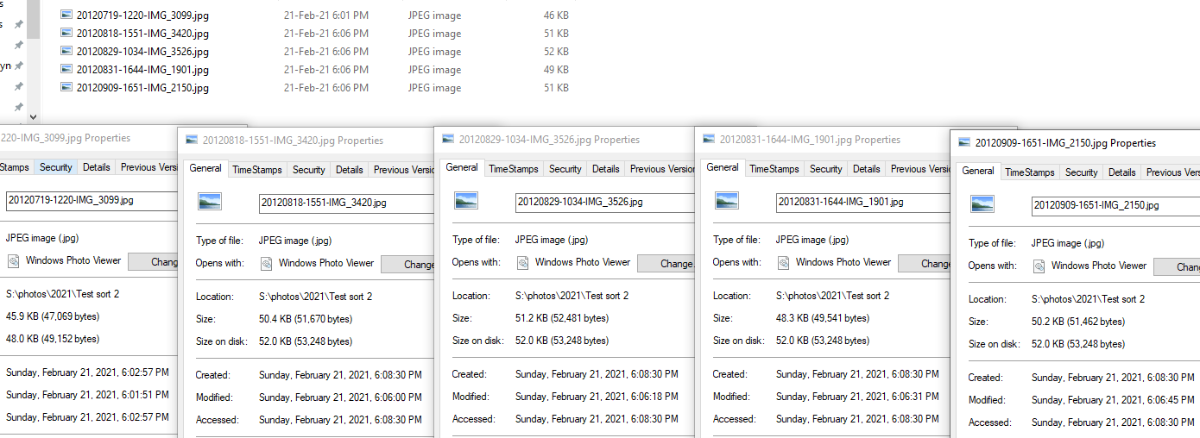This screenshot has height=438, width=1200.
Task: Click the scroll down arrow in navigation pane
Action: 33,116
